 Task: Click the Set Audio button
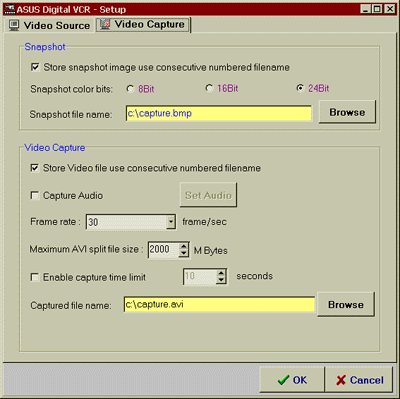pyautogui.click(x=208, y=195)
